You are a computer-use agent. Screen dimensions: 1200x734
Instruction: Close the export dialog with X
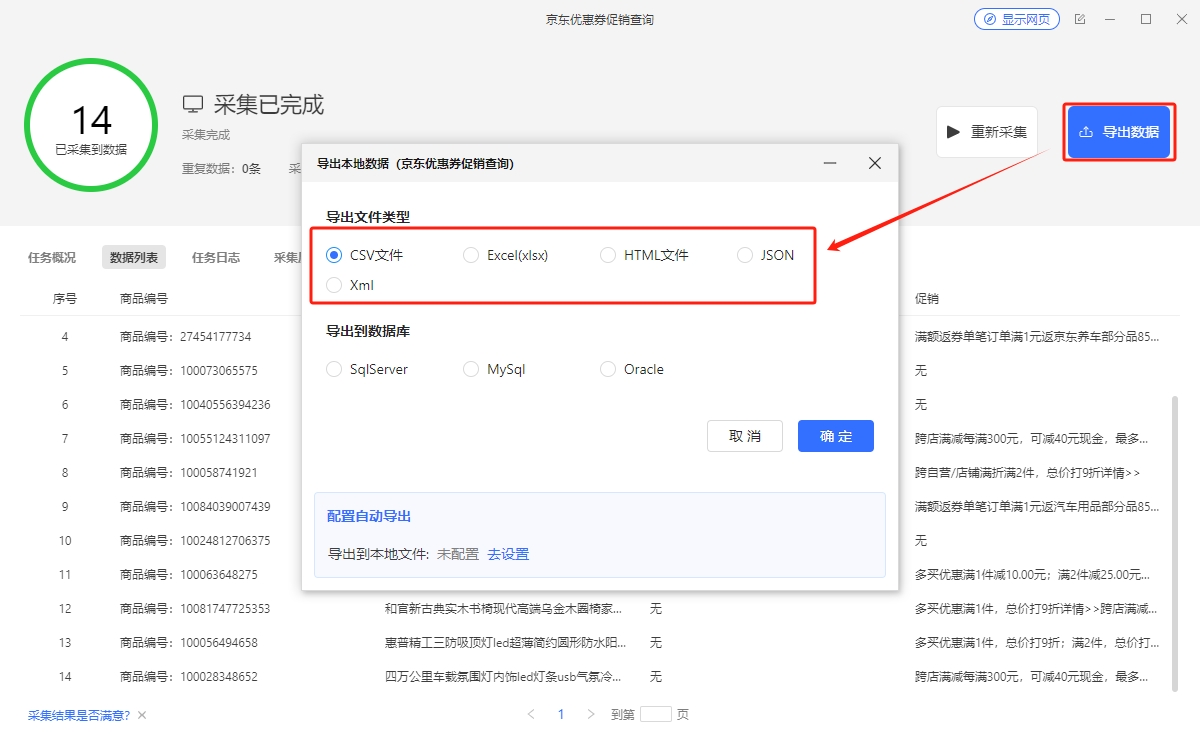[875, 163]
